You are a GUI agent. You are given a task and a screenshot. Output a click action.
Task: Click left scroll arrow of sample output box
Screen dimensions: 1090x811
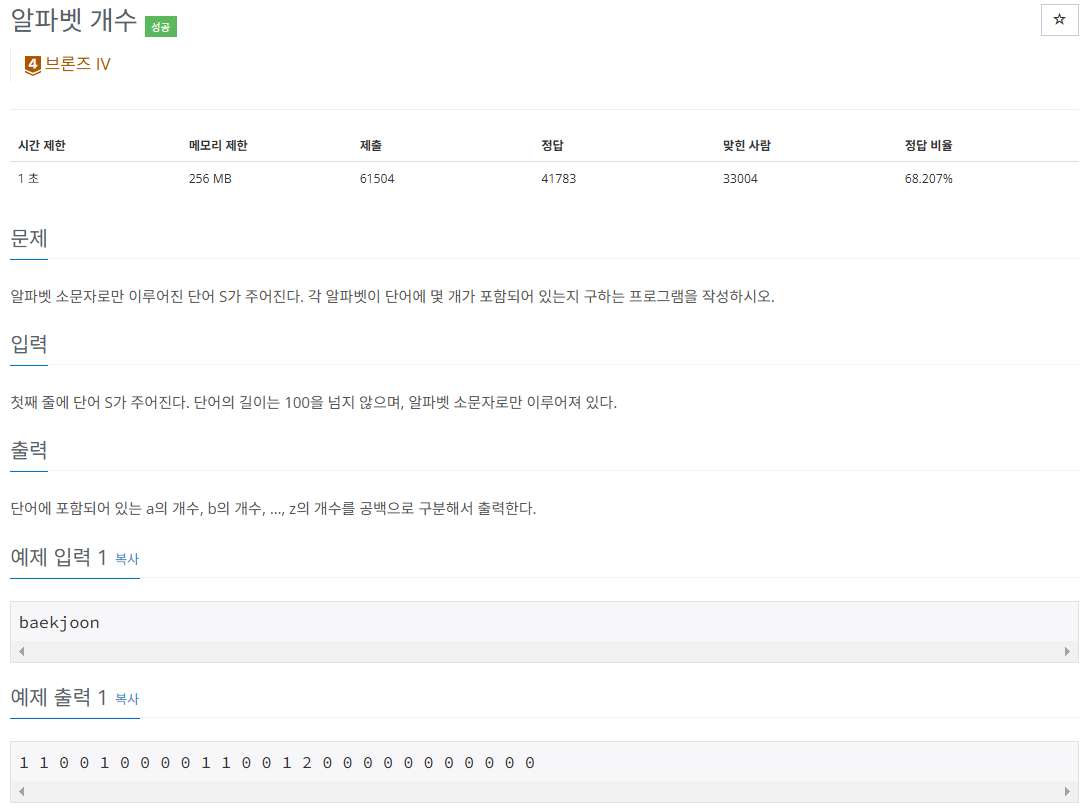click(22, 792)
